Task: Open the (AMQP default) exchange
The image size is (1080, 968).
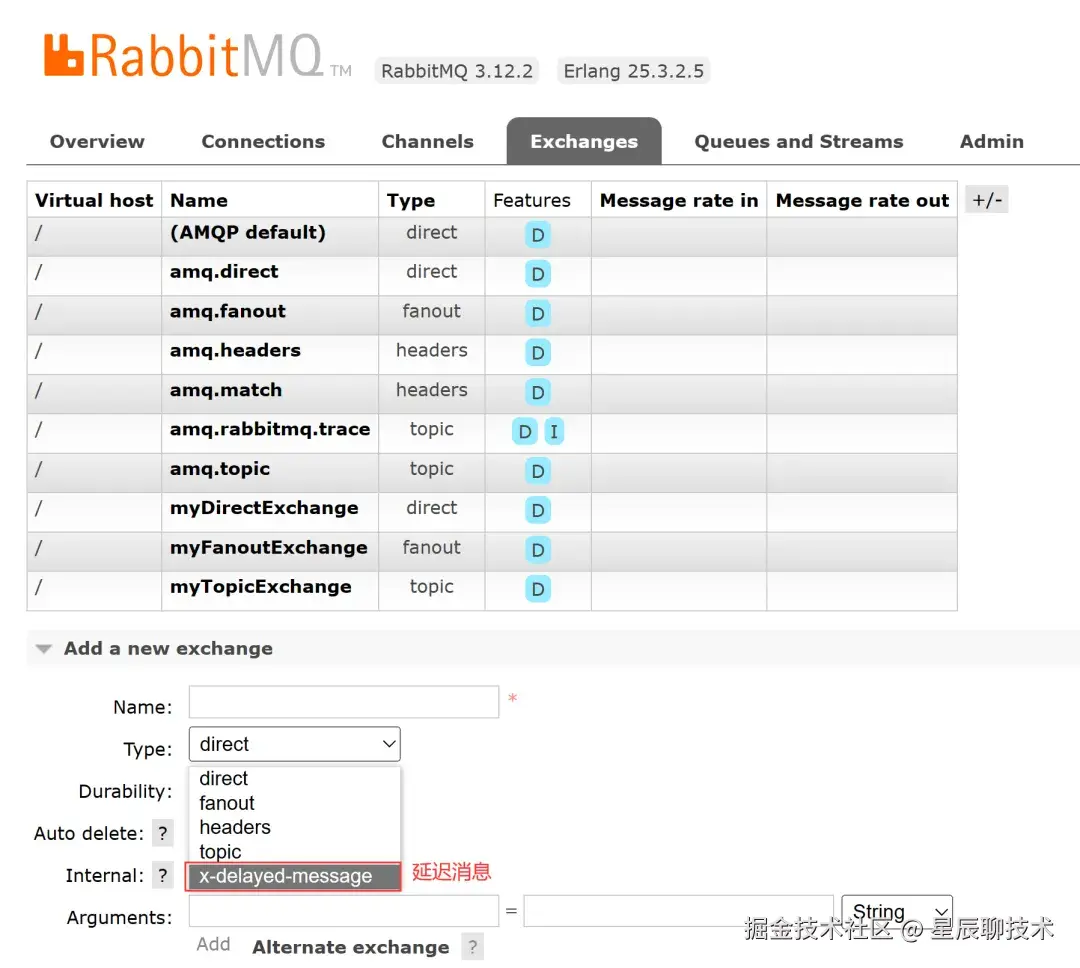Action: [x=248, y=232]
